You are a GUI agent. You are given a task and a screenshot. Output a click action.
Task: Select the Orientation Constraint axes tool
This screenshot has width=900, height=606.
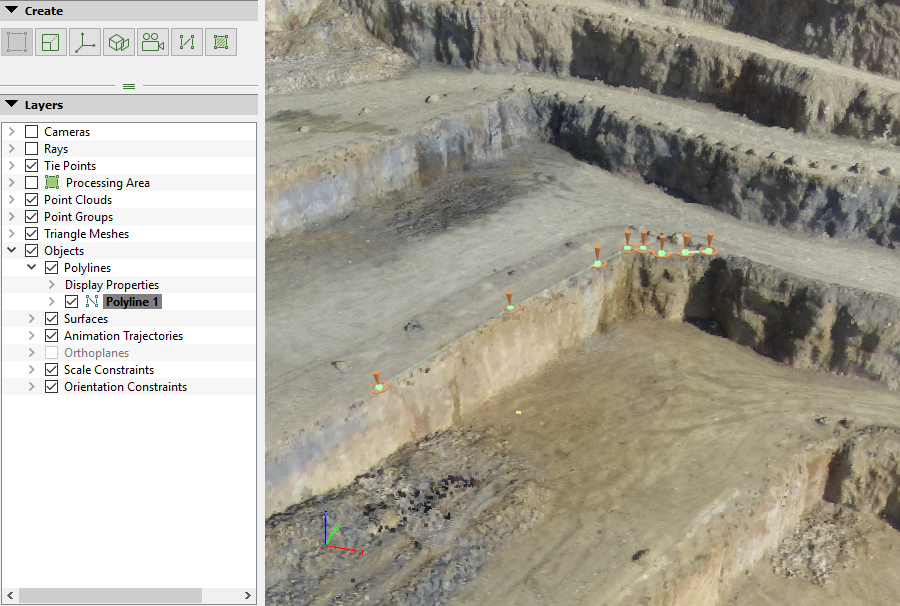[84, 42]
